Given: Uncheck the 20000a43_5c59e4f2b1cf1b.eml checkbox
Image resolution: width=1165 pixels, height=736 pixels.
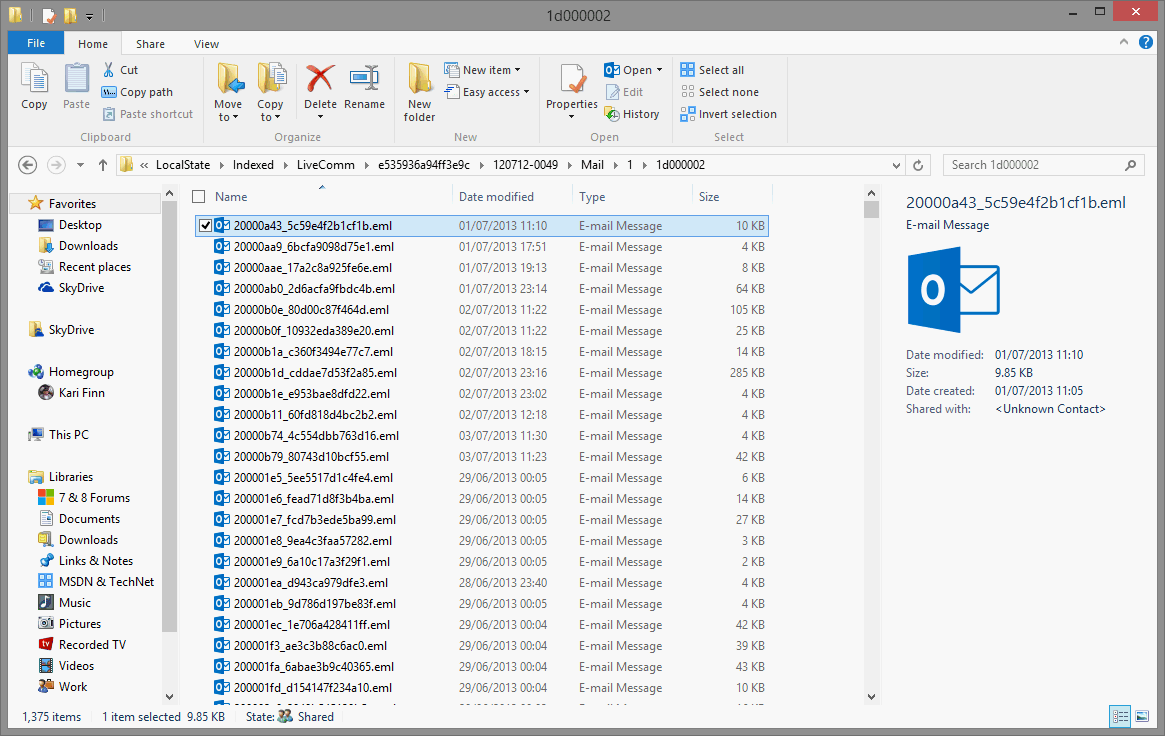Looking at the screenshot, I should pyautogui.click(x=206, y=226).
